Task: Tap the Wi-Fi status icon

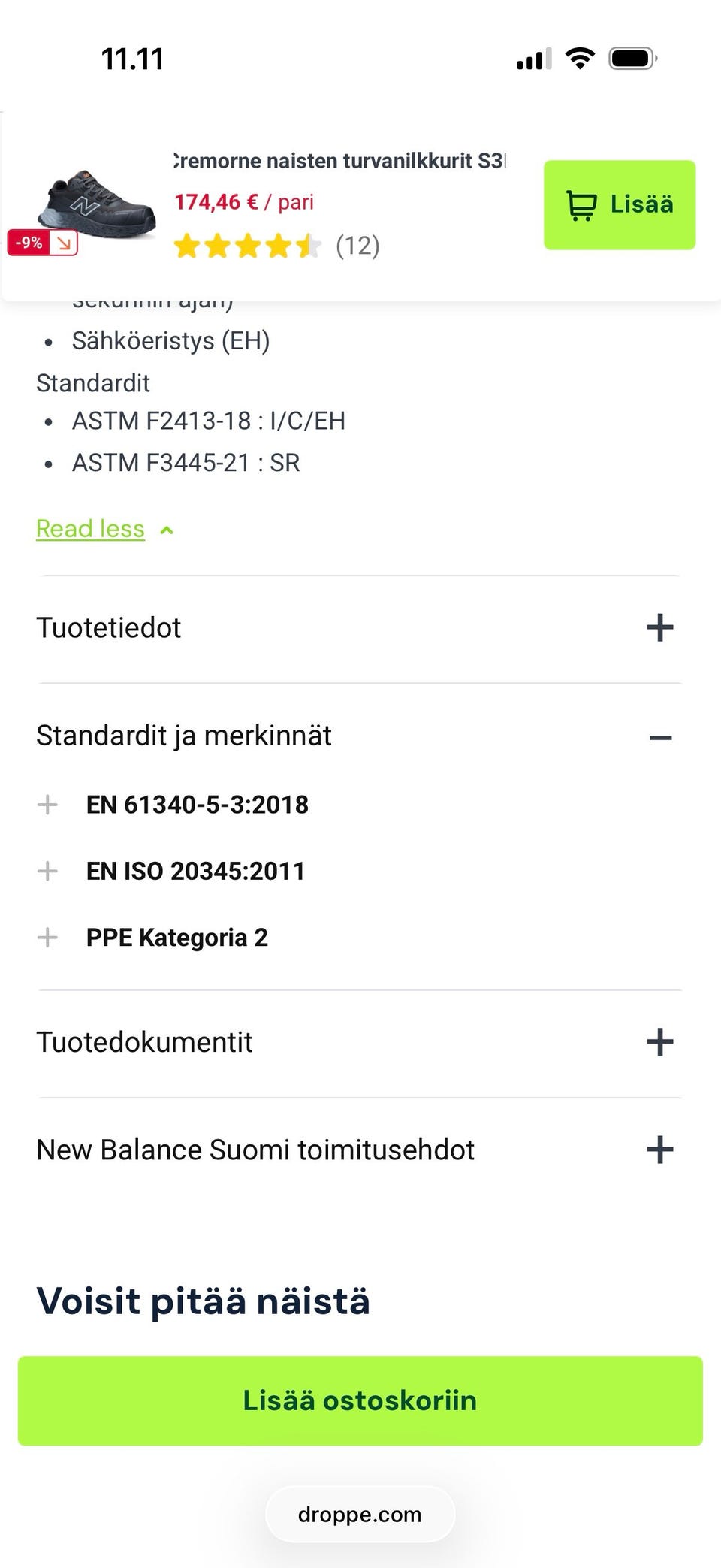Action: click(x=579, y=59)
